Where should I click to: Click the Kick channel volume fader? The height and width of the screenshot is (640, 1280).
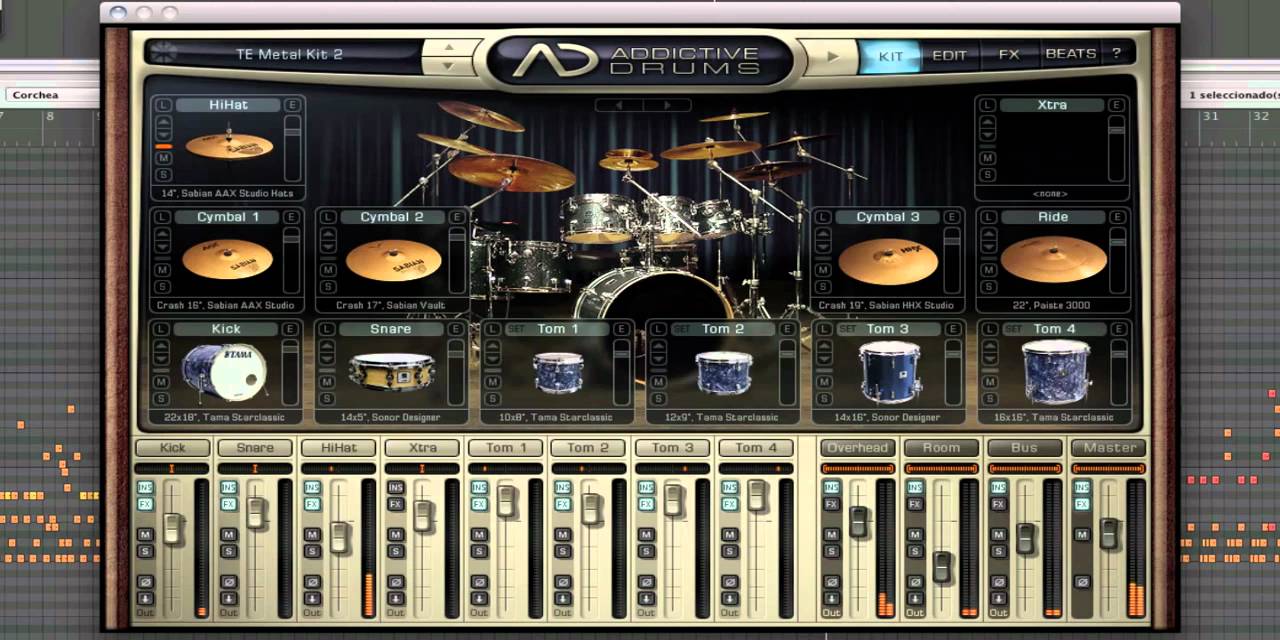[173, 528]
